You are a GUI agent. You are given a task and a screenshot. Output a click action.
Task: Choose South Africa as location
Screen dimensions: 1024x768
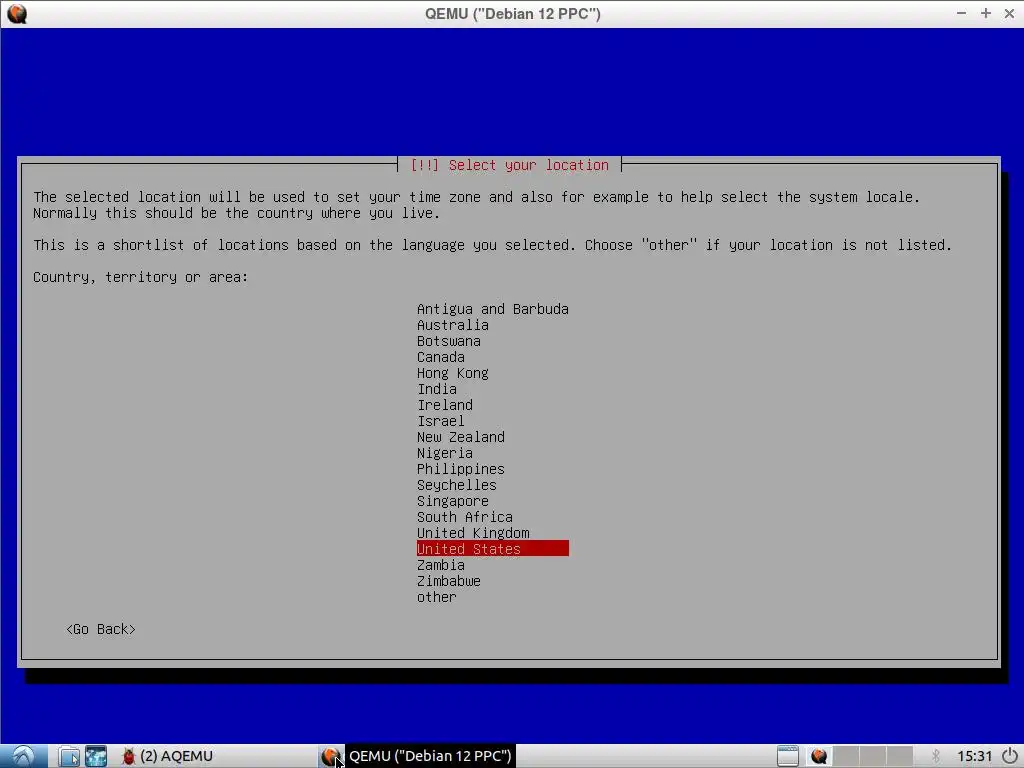tap(464, 517)
